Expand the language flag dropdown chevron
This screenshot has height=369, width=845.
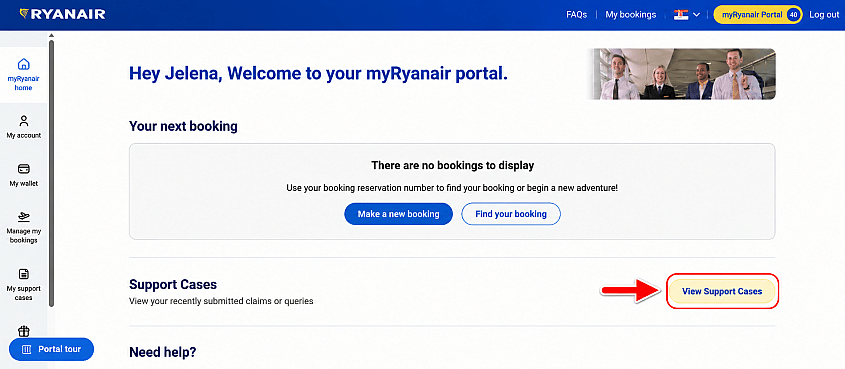[696, 15]
